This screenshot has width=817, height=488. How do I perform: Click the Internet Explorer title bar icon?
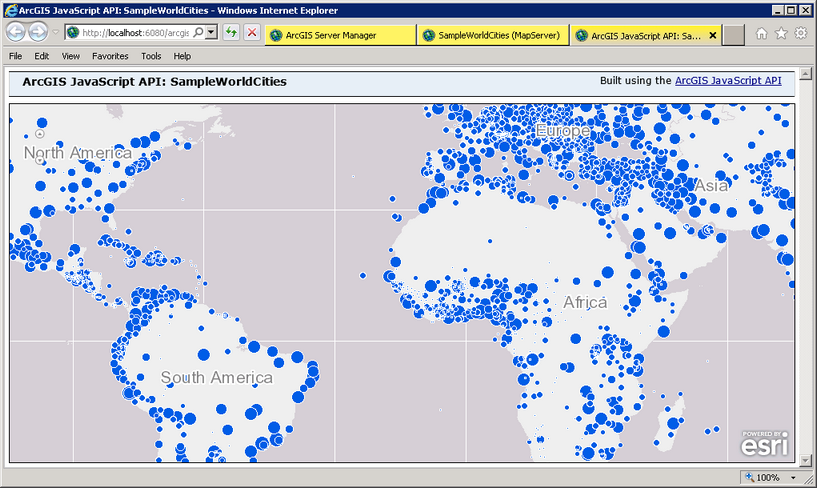(10, 10)
